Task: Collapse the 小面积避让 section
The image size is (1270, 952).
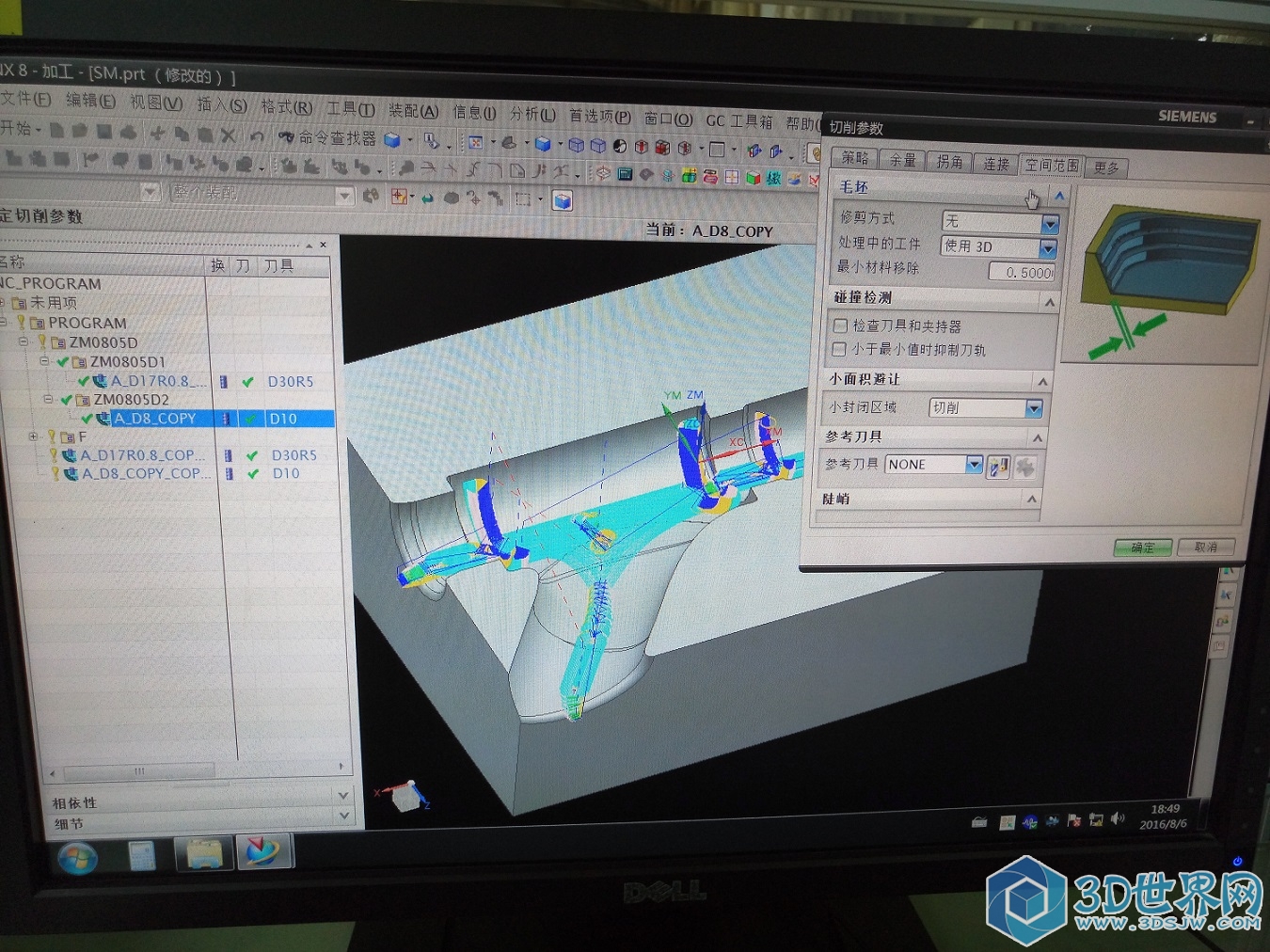Action: [x=1042, y=381]
